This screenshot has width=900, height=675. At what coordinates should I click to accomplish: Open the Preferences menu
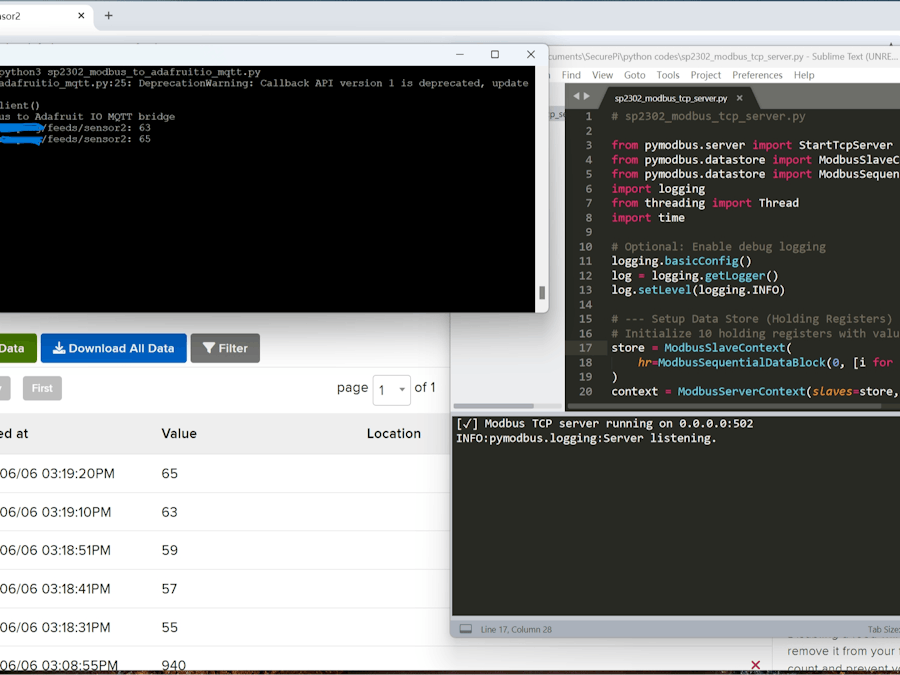pyautogui.click(x=757, y=75)
